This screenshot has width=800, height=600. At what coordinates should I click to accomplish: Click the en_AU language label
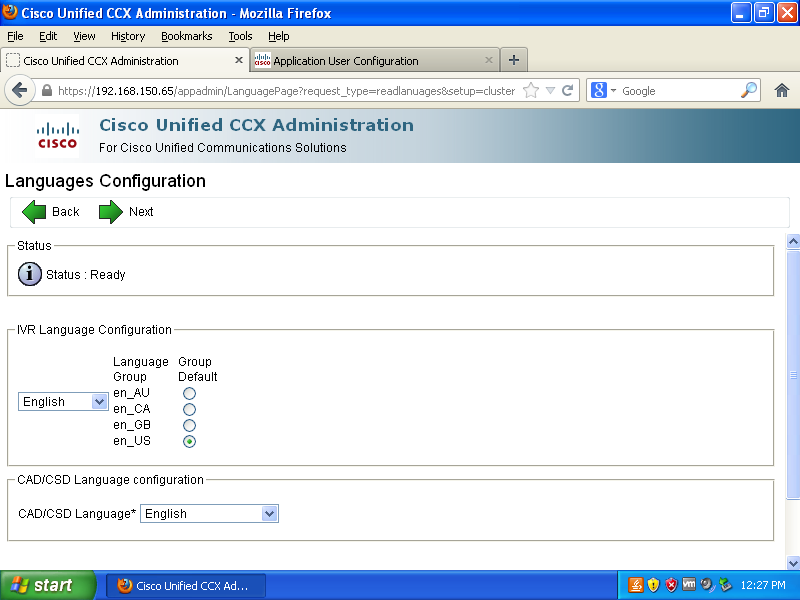click(x=132, y=393)
